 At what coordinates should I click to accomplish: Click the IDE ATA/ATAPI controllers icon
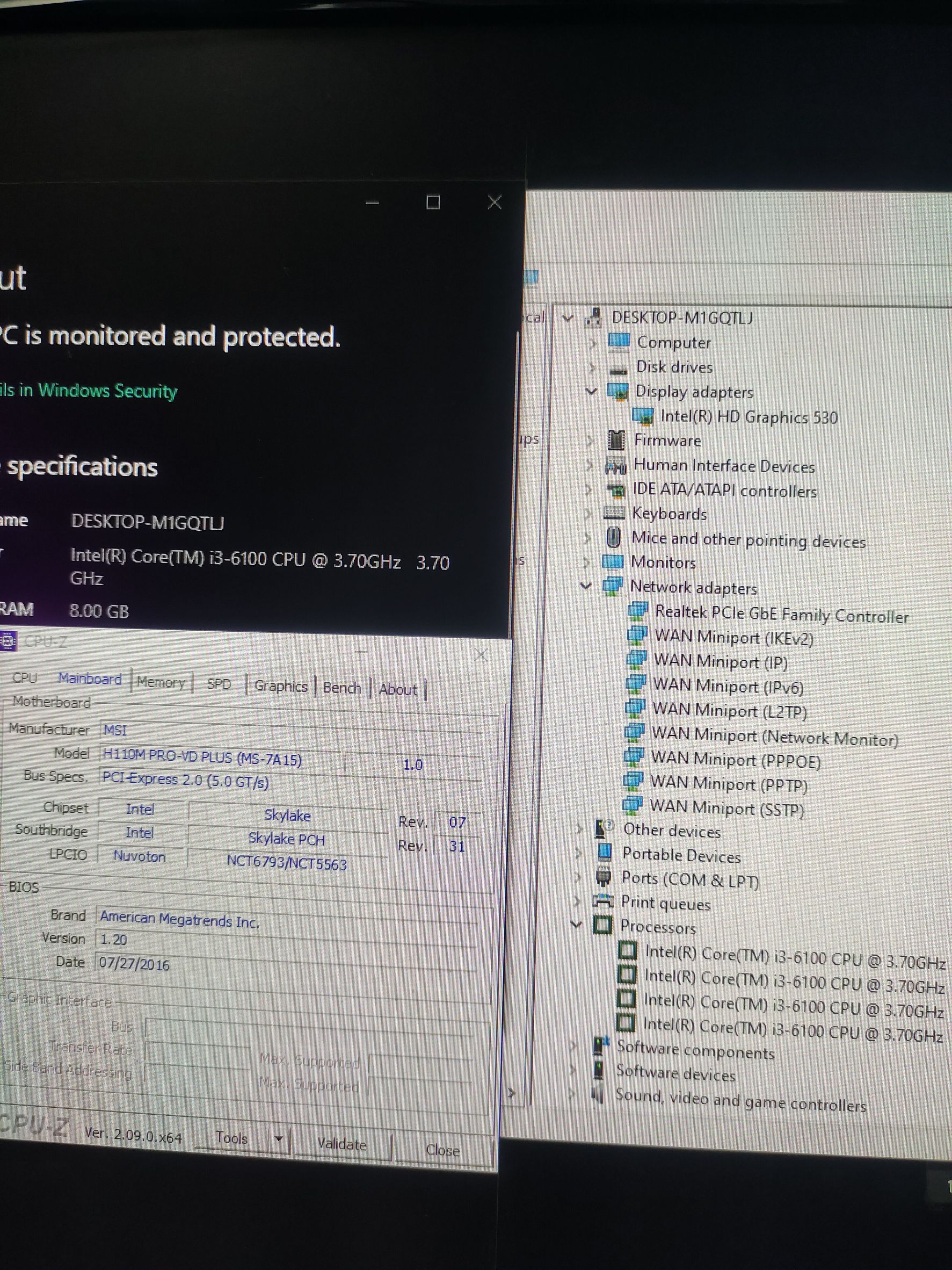[615, 490]
